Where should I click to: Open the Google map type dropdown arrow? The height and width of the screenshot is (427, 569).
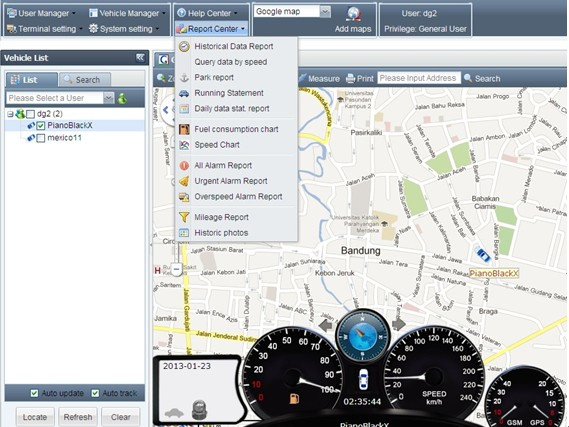click(x=325, y=12)
